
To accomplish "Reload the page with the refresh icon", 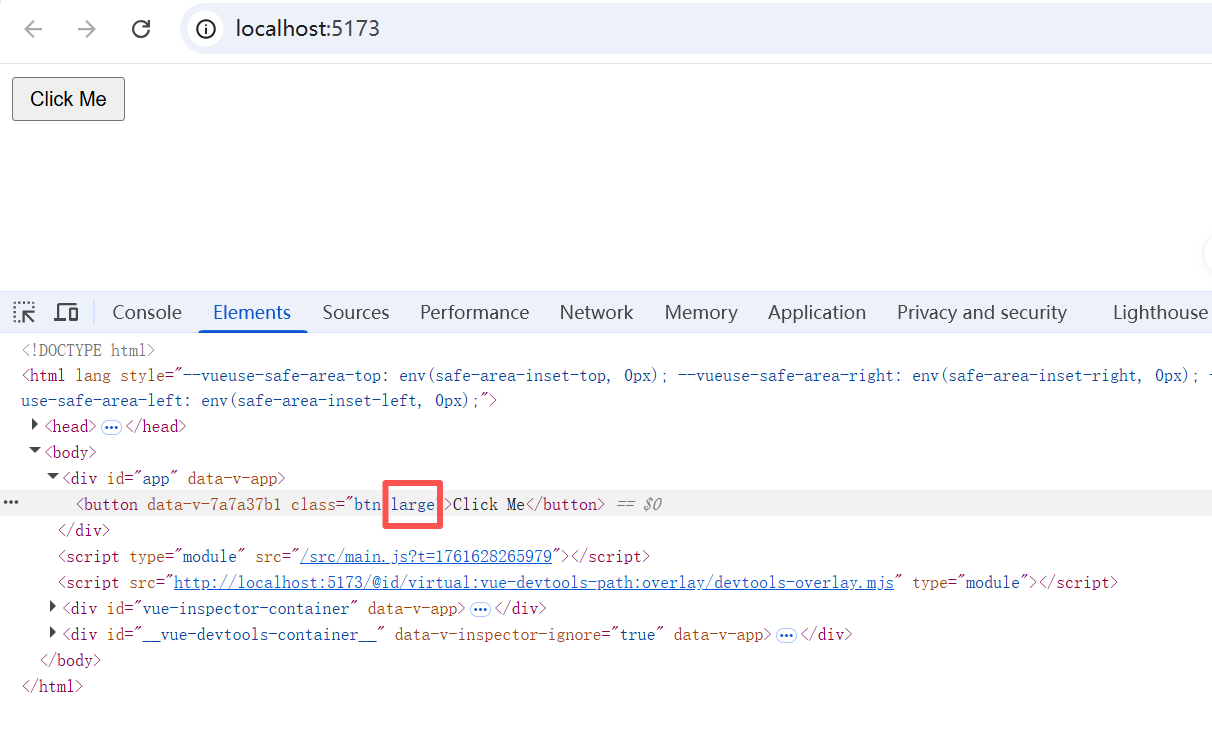I will tap(141, 29).
